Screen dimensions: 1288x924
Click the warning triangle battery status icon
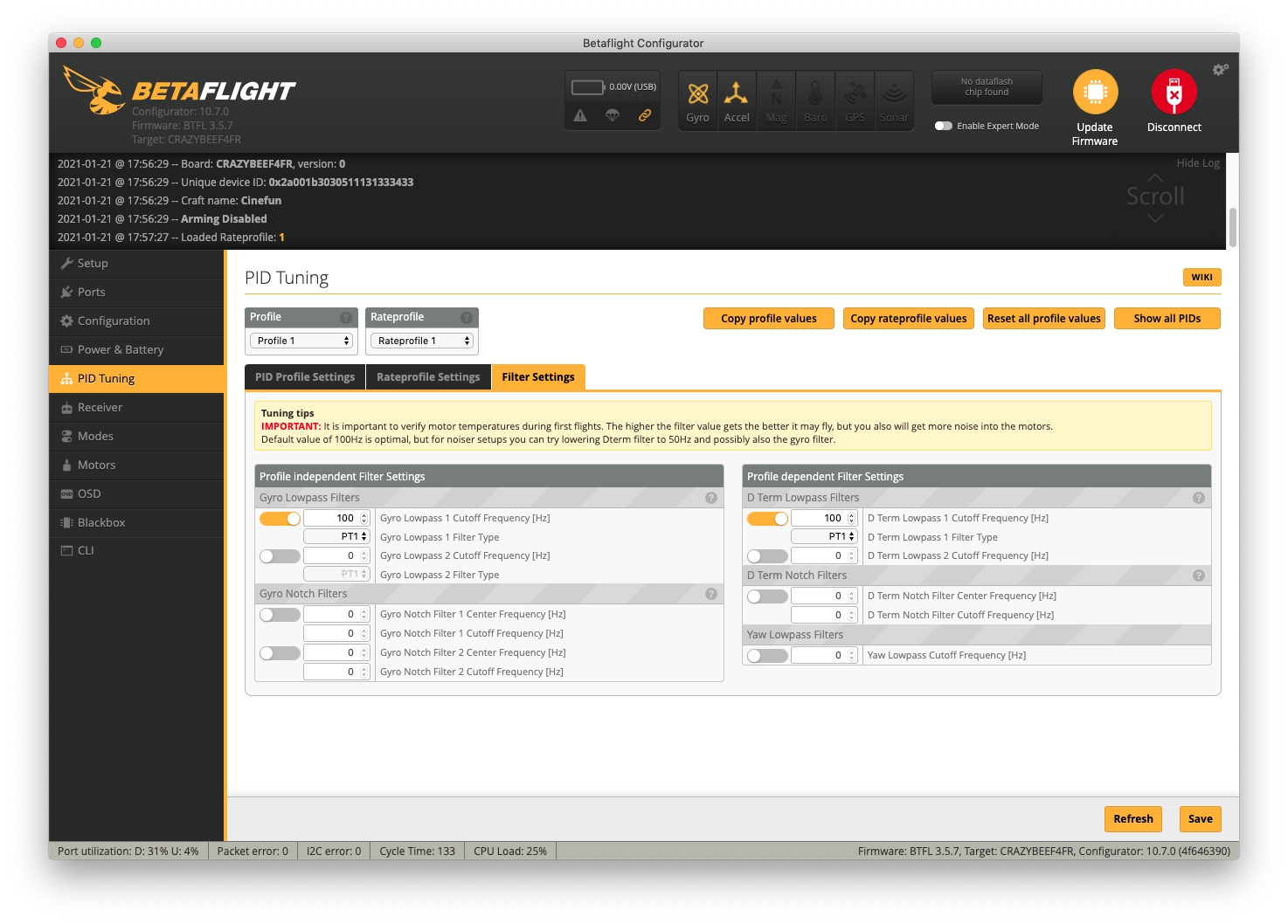[580, 115]
